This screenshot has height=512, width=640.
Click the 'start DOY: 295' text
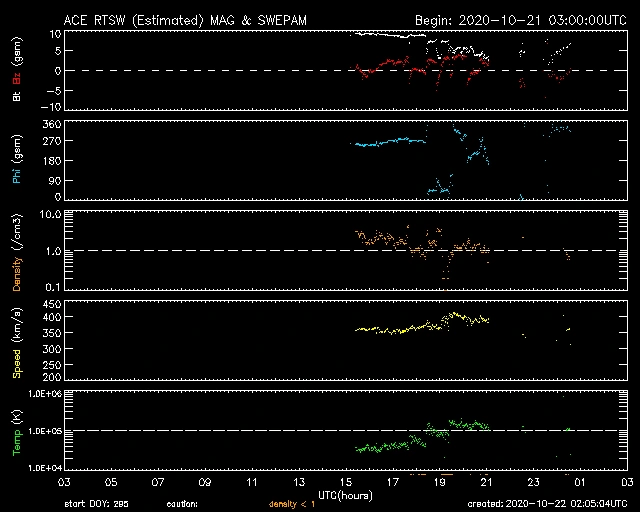(96, 504)
